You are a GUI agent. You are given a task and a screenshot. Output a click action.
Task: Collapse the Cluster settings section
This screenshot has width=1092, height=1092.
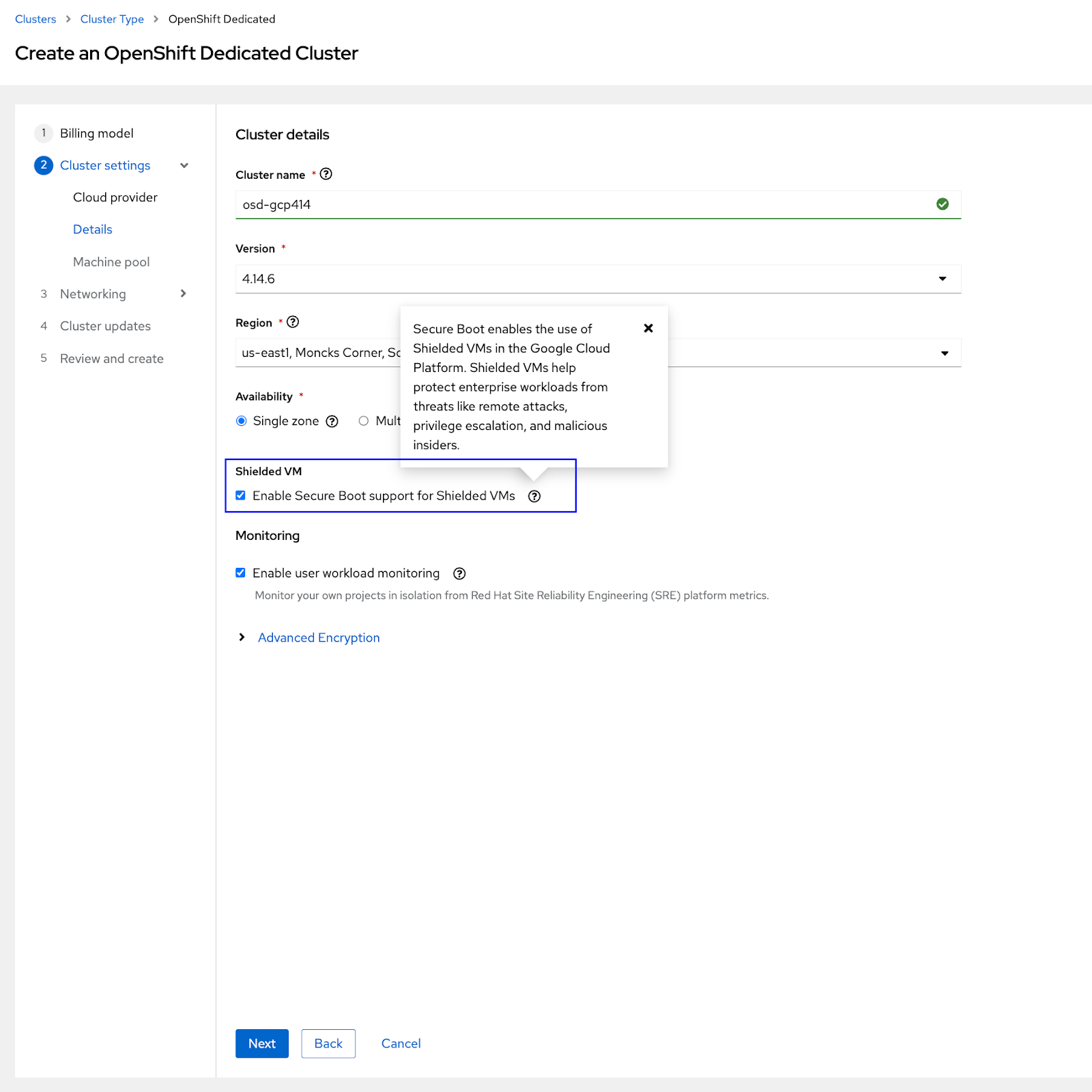(x=184, y=165)
